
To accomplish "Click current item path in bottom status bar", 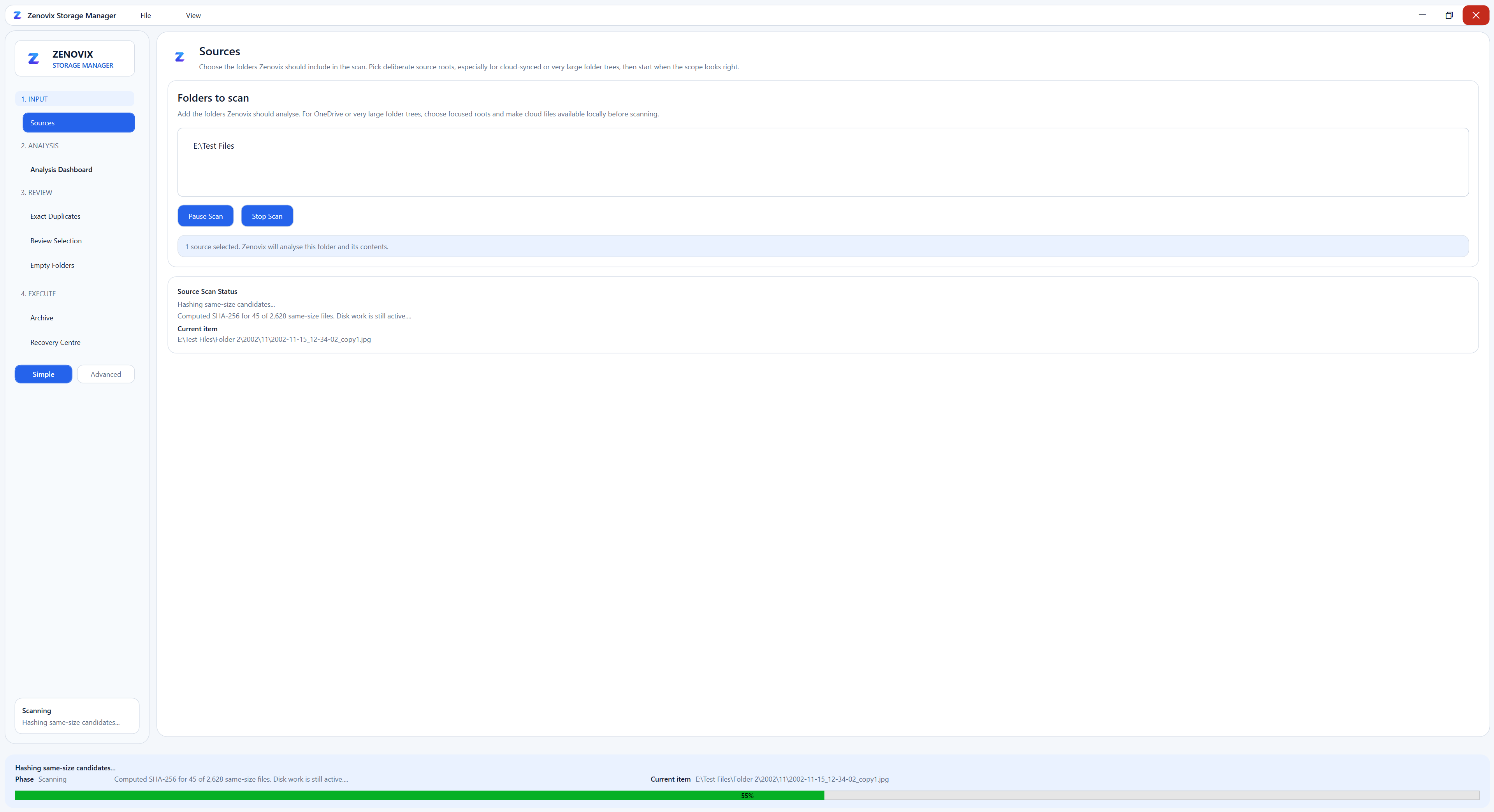I will 792,780.
